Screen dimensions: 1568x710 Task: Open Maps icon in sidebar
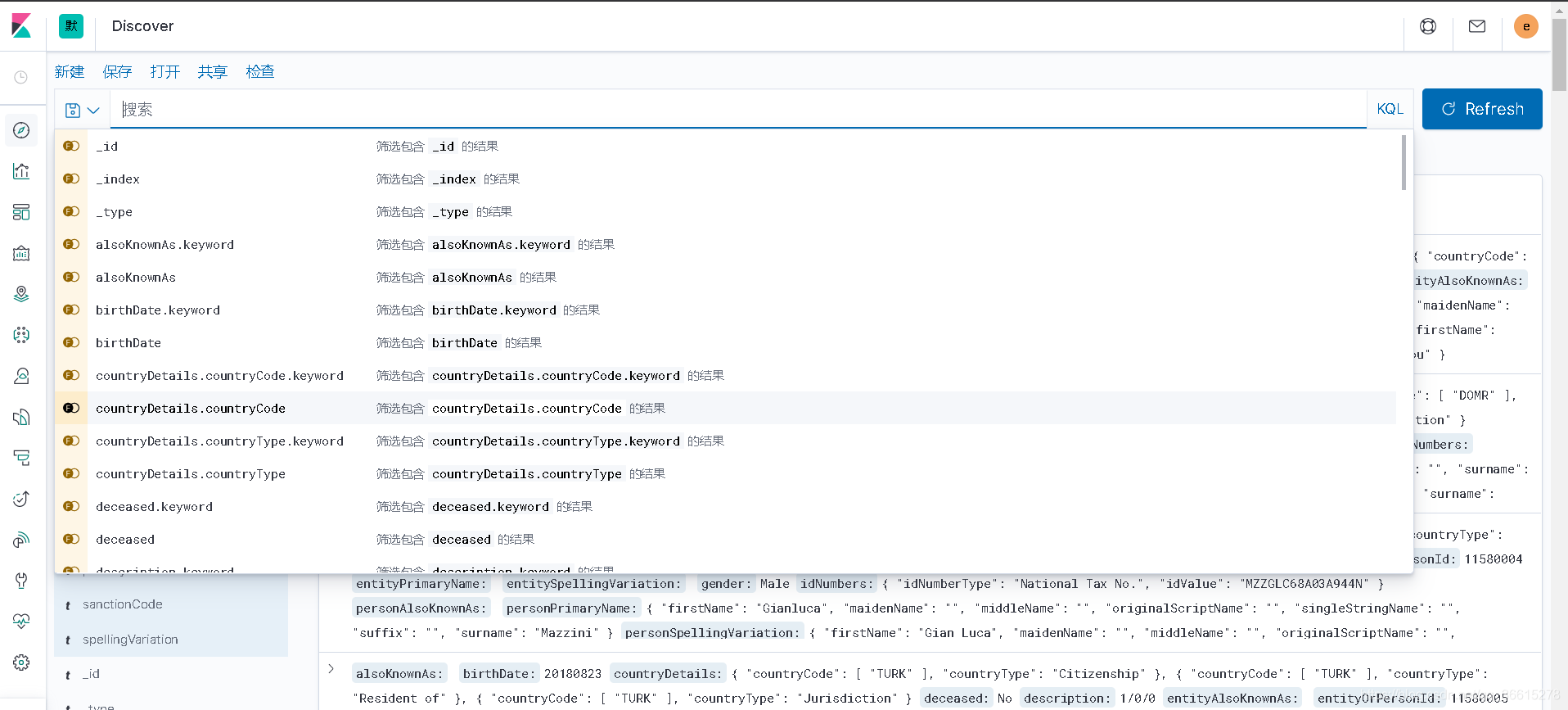pos(21,294)
